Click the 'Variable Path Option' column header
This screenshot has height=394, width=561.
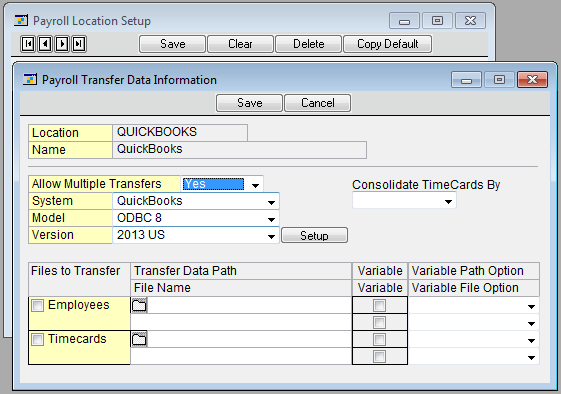468,271
